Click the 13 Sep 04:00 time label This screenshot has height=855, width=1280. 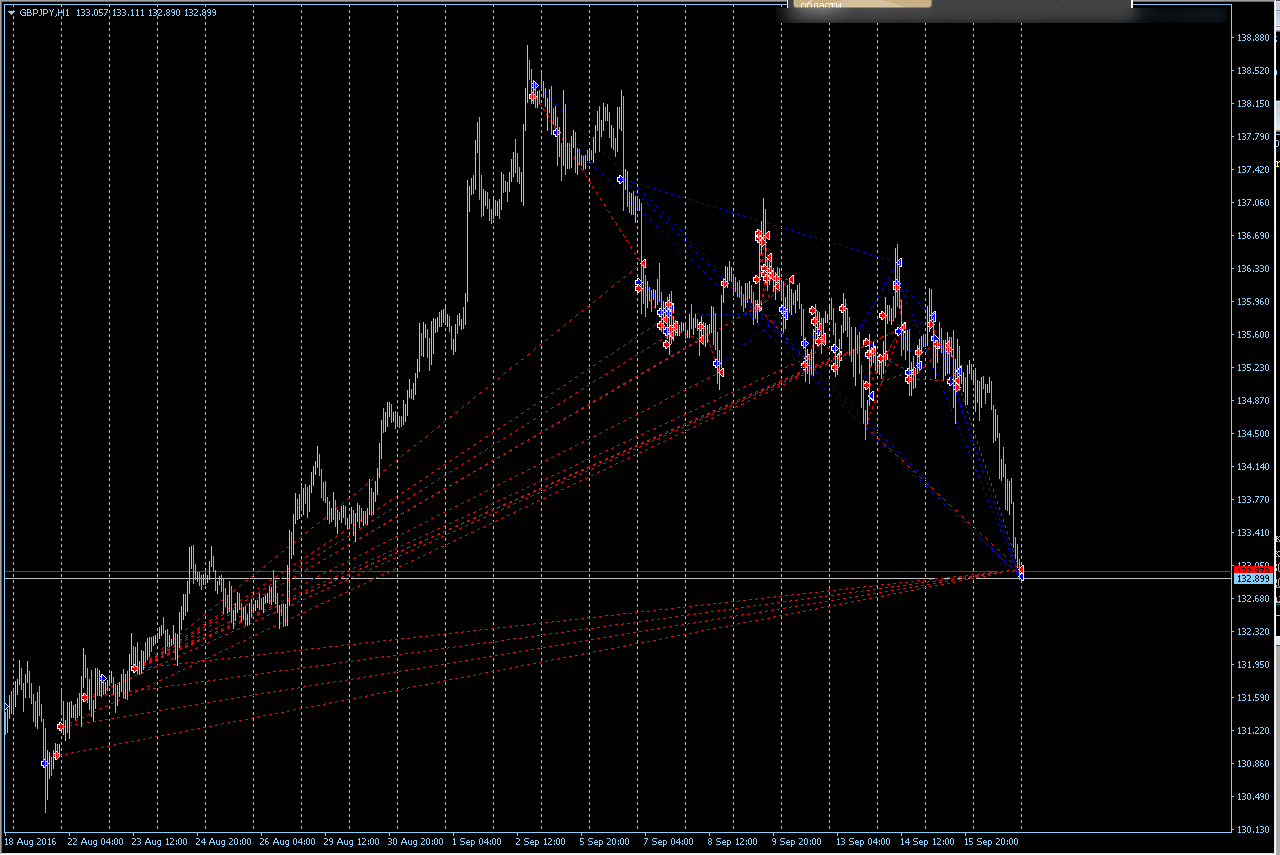[863, 842]
